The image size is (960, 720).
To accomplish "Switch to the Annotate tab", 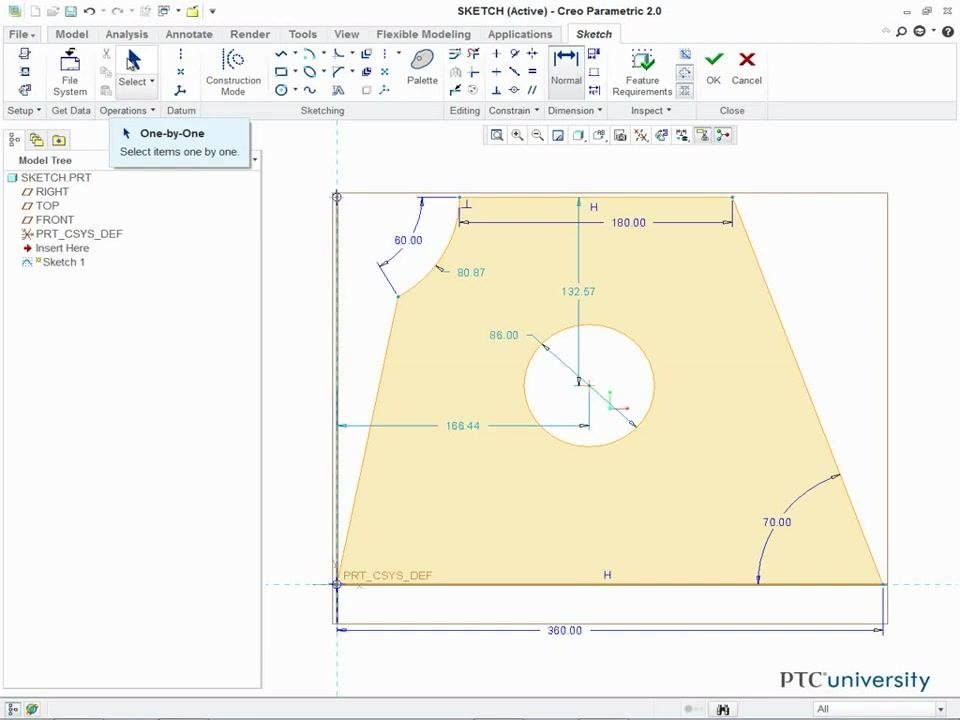I will point(189,34).
